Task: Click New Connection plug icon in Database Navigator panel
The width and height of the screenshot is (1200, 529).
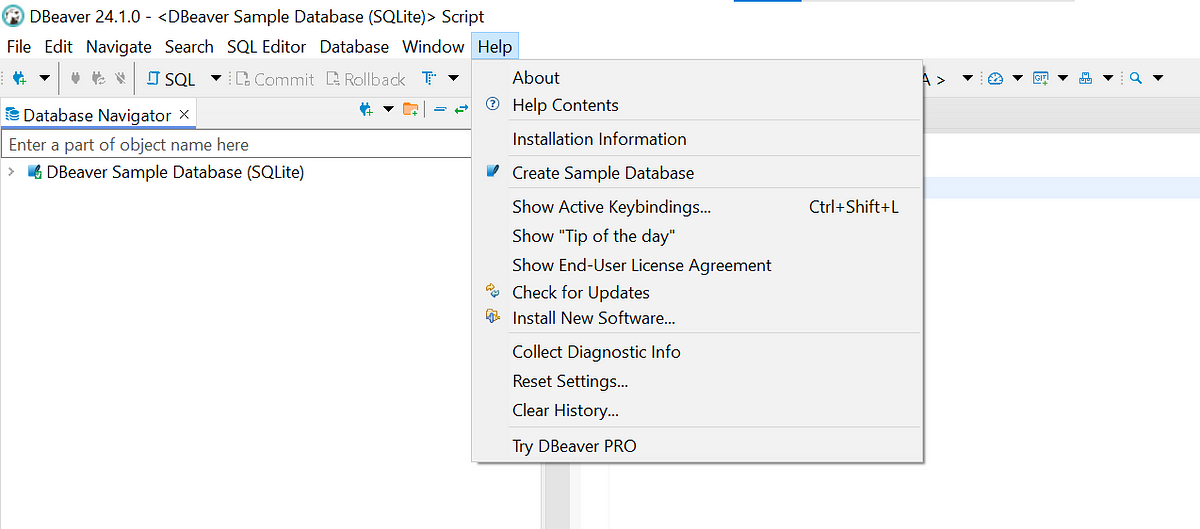Action: (366, 109)
